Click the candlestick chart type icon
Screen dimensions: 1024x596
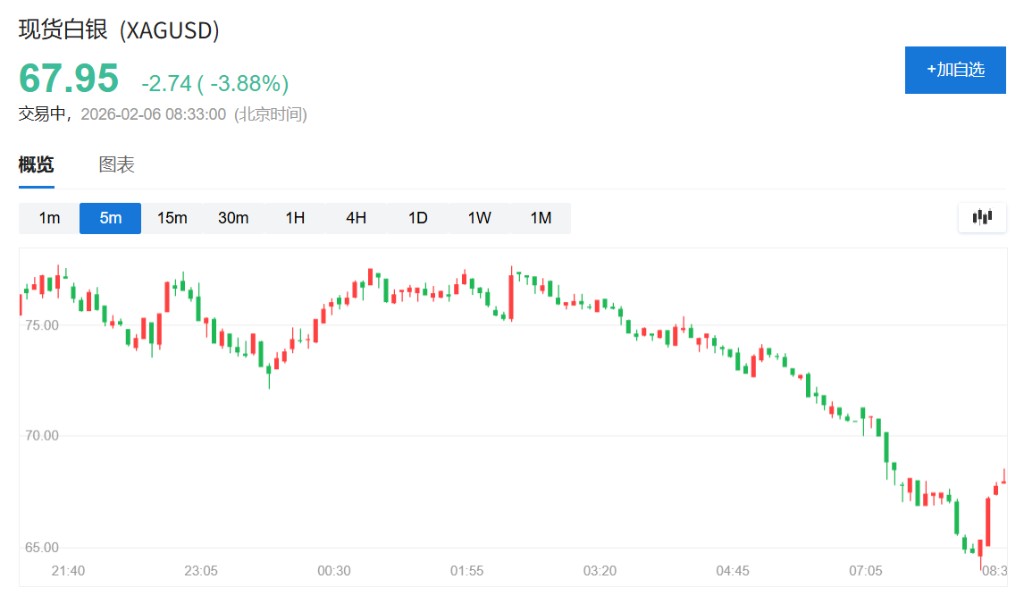981,217
